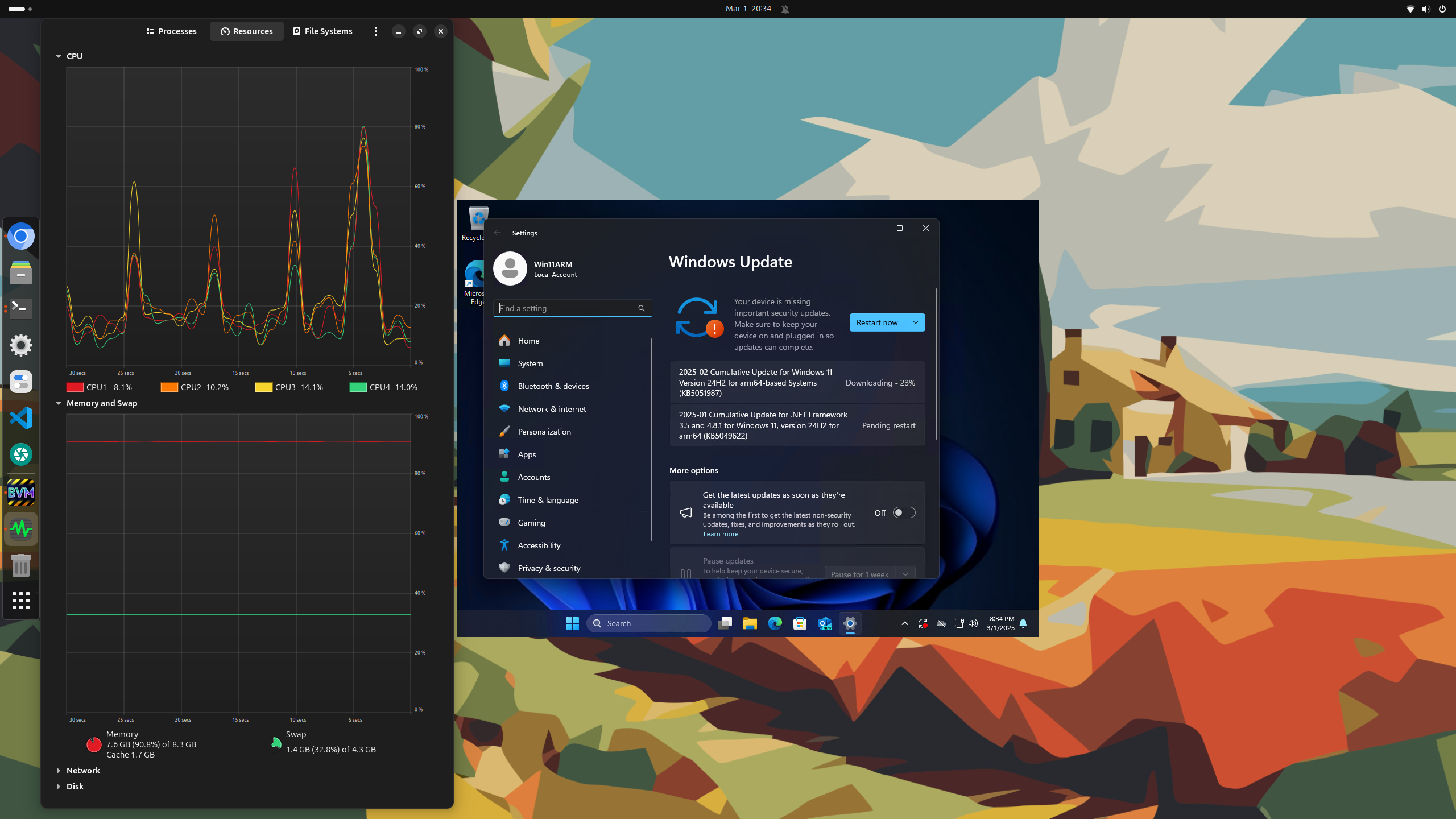Open Trash from the dock
Screen dimensions: 1456x819
tap(21, 565)
